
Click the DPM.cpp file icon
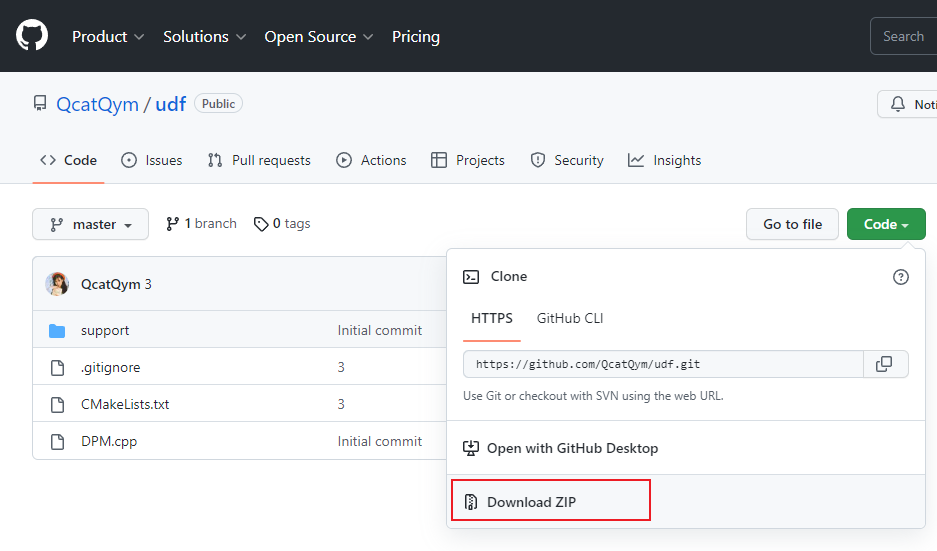coord(57,441)
